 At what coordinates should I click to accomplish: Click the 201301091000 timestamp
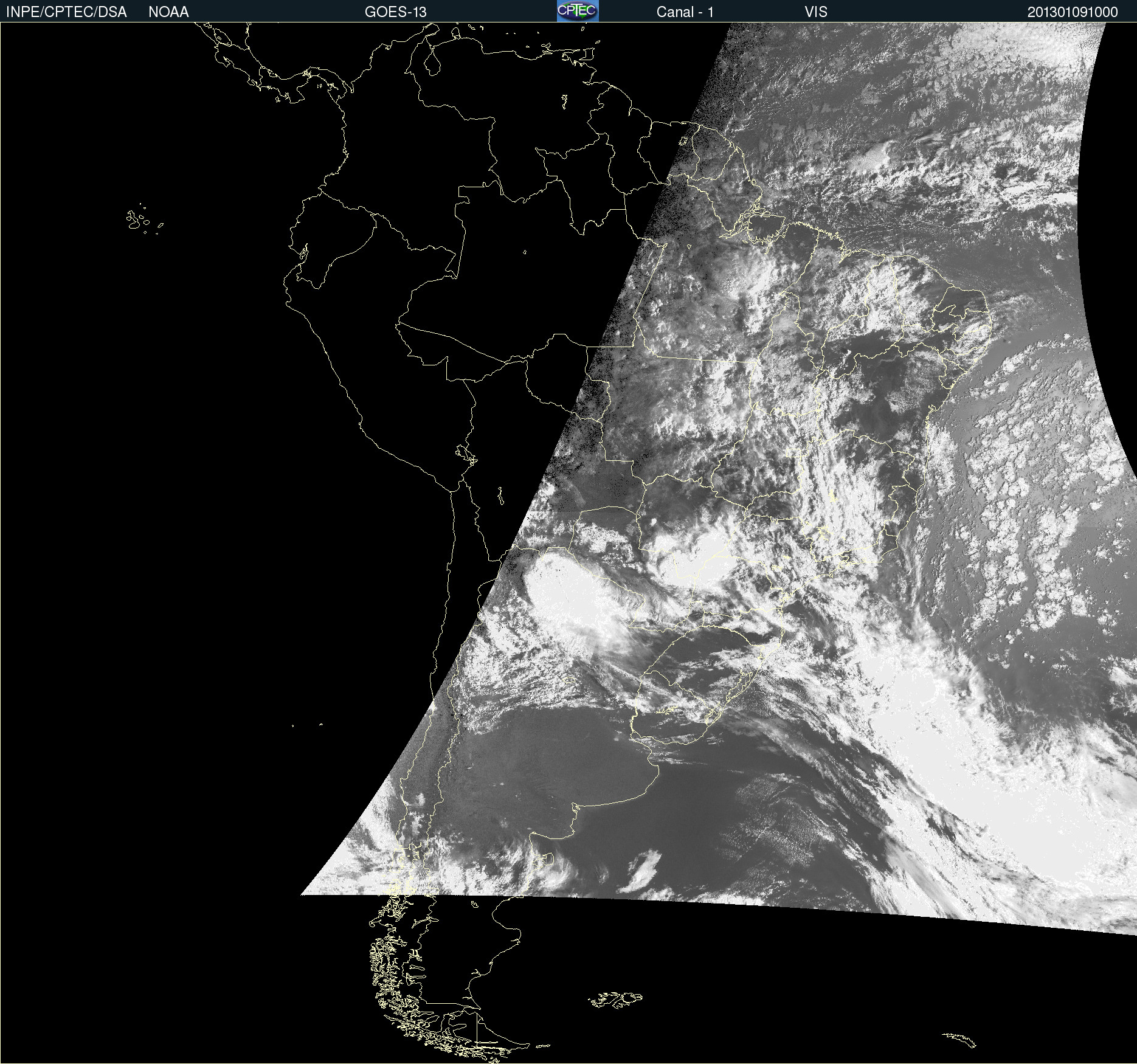point(1073,12)
